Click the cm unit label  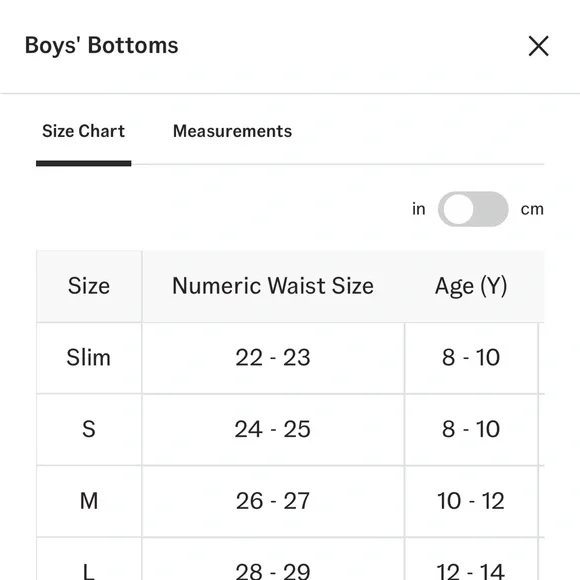click(532, 209)
